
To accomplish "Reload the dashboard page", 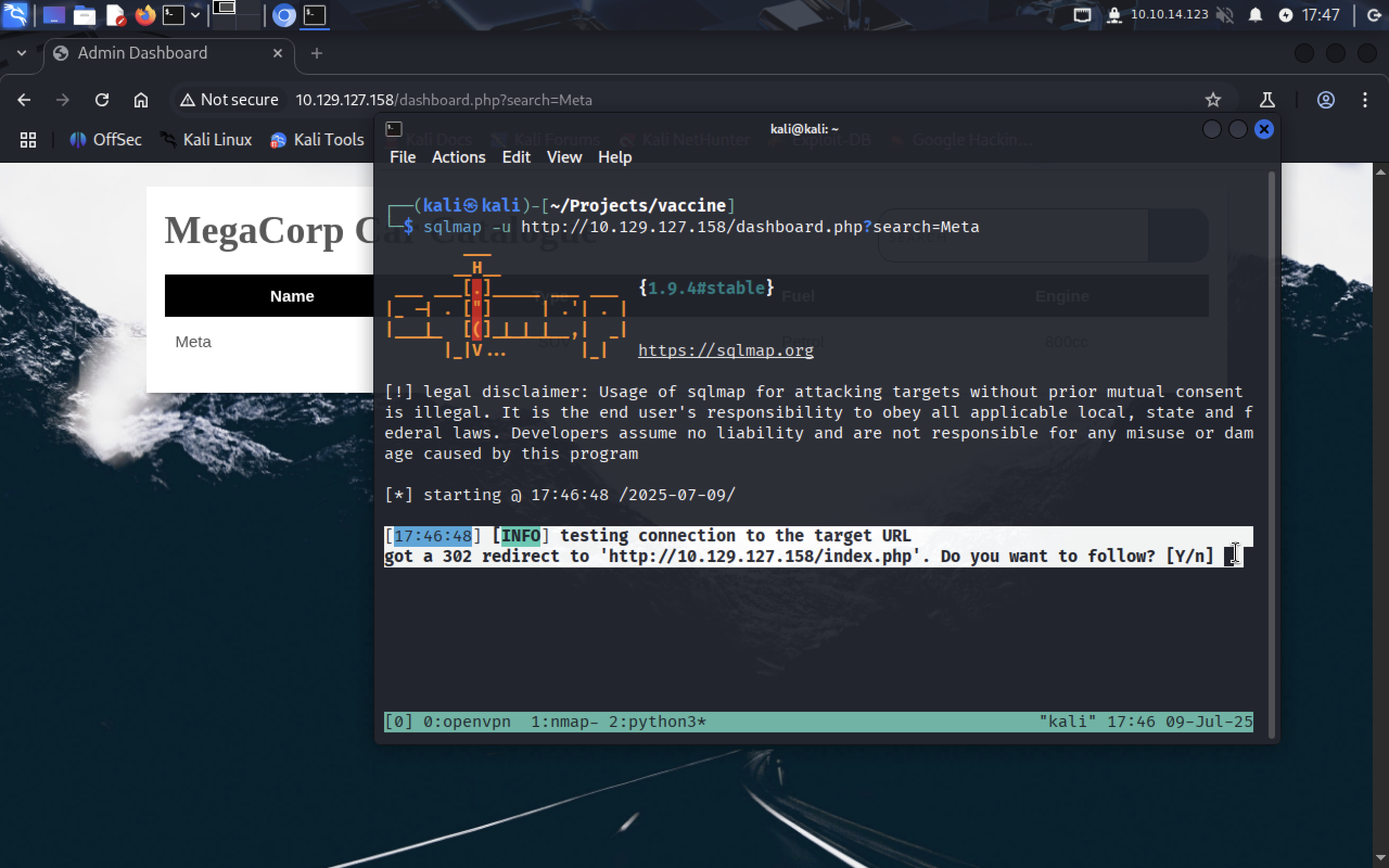I will coord(101,100).
